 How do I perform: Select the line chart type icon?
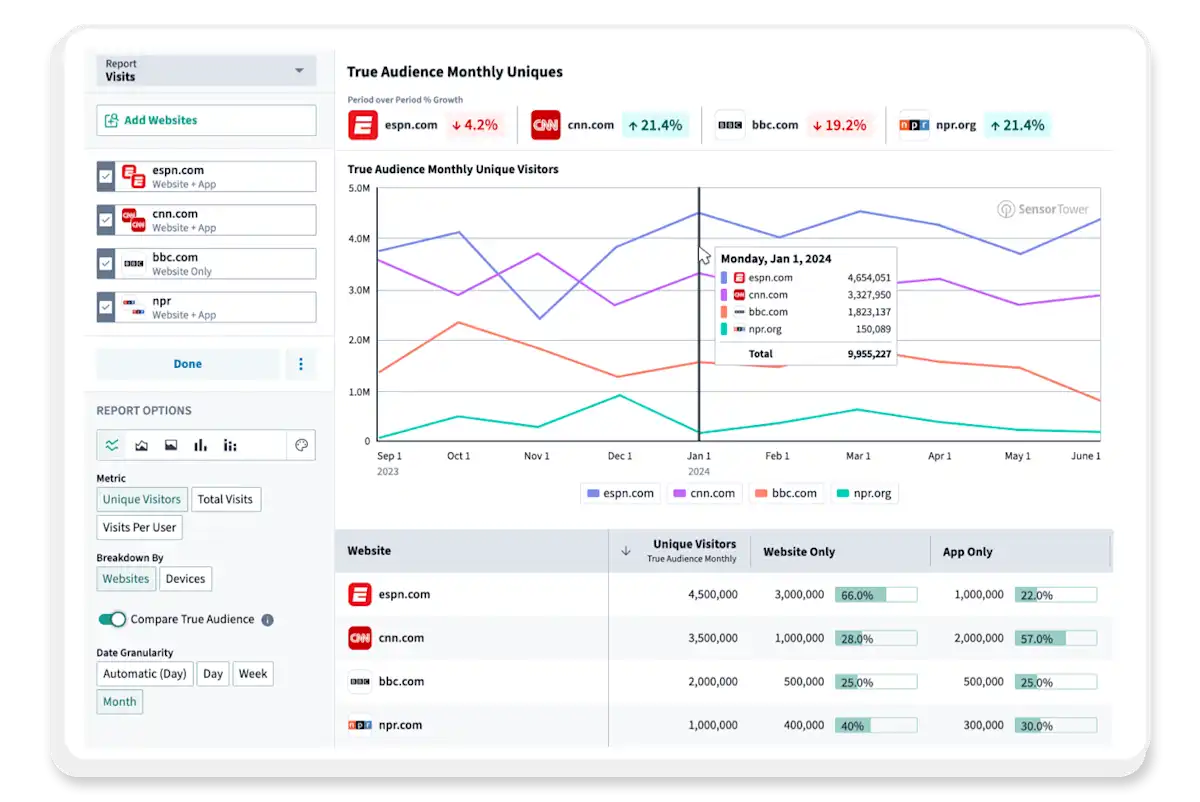point(112,445)
